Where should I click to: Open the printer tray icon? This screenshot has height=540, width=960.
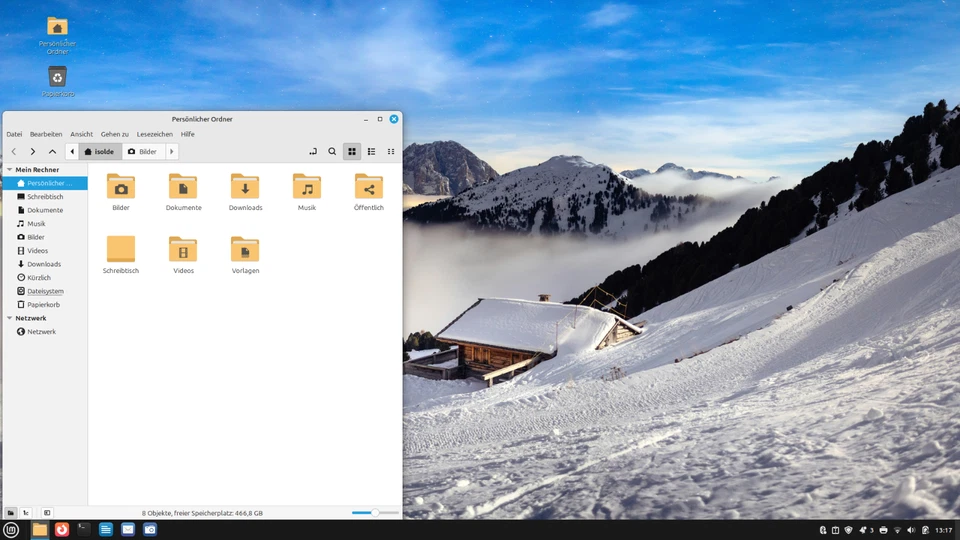883,530
